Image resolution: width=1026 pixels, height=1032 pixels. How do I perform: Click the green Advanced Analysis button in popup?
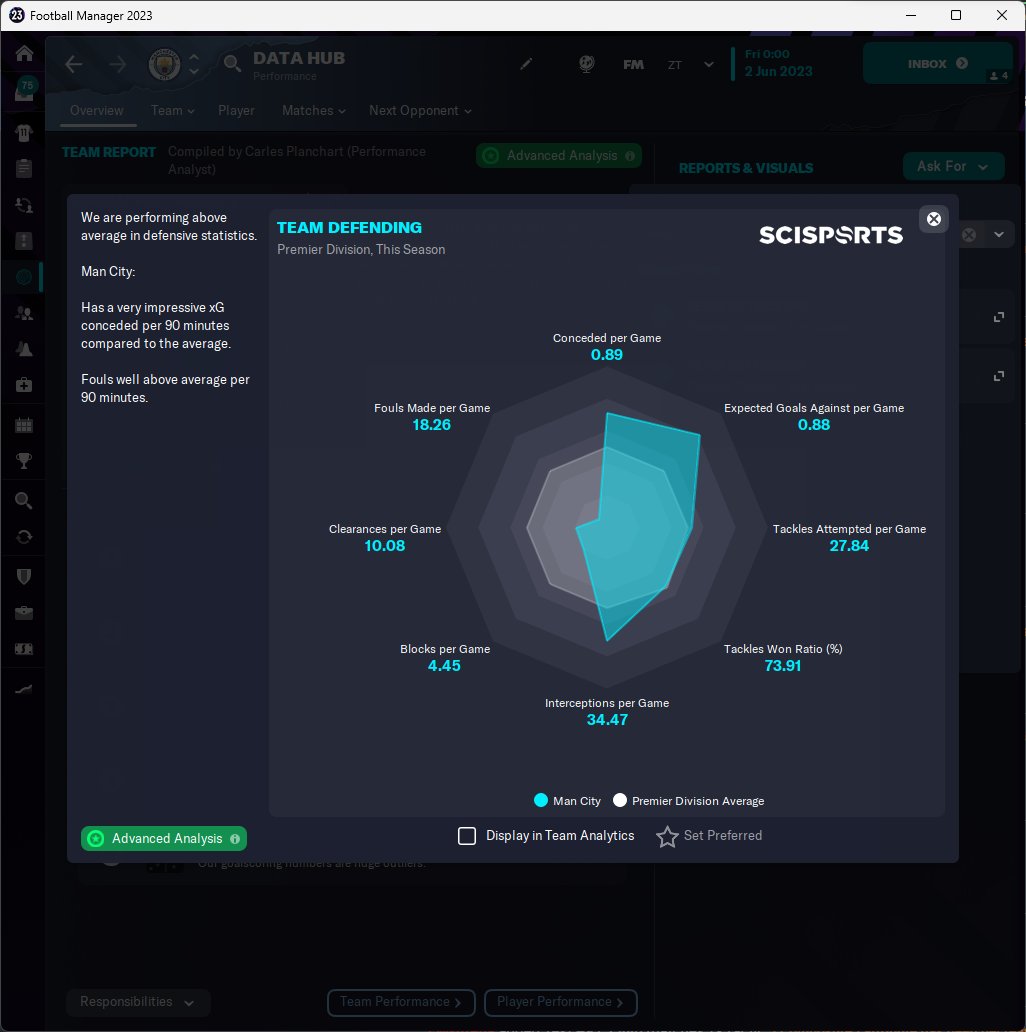(x=164, y=838)
